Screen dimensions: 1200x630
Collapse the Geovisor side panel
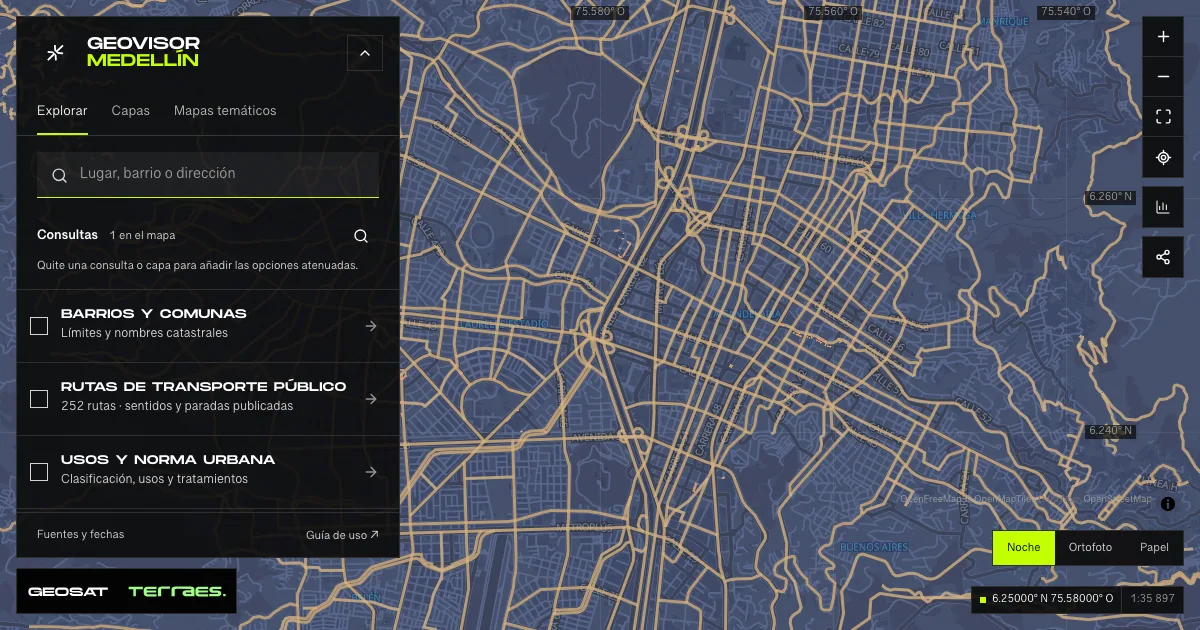(364, 53)
